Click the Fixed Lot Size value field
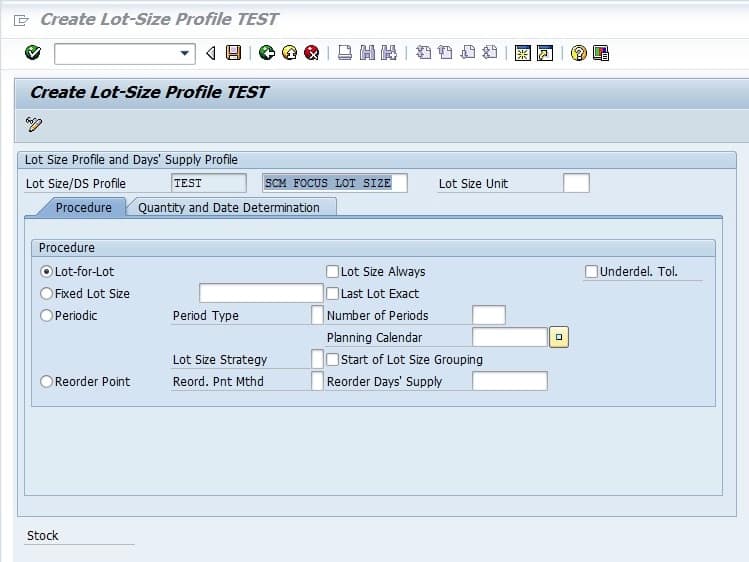 point(261,293)
